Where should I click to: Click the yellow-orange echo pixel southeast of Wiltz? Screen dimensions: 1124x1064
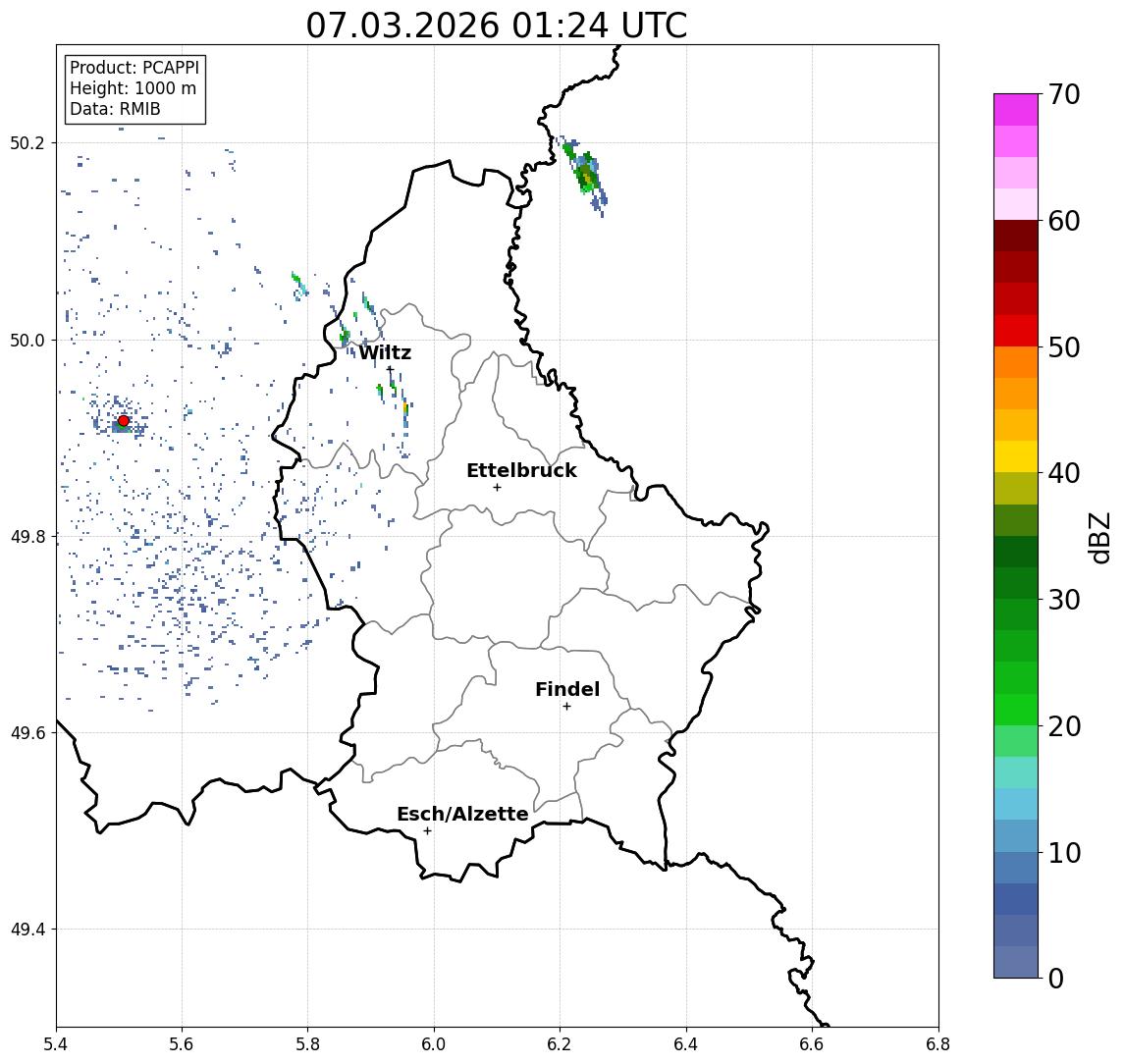405,408
